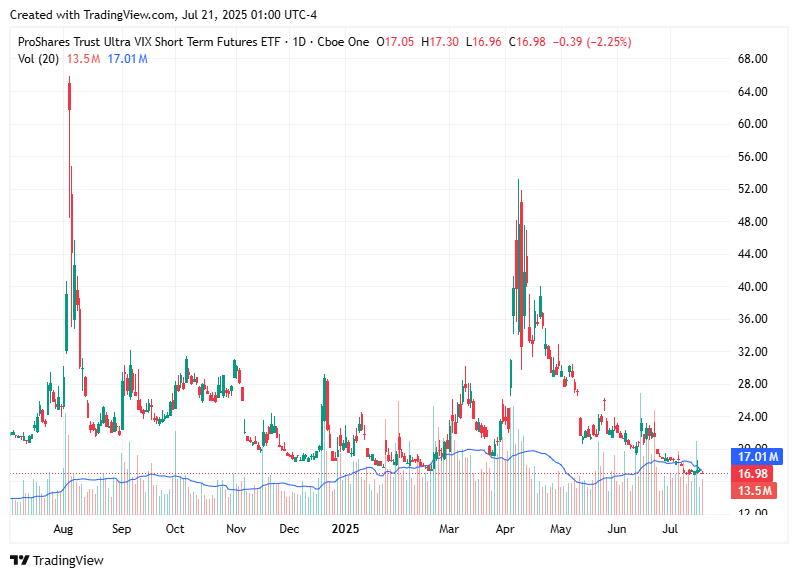Click the 36.00 price axis label
This screenshot has width=798, height=578.
752,319
